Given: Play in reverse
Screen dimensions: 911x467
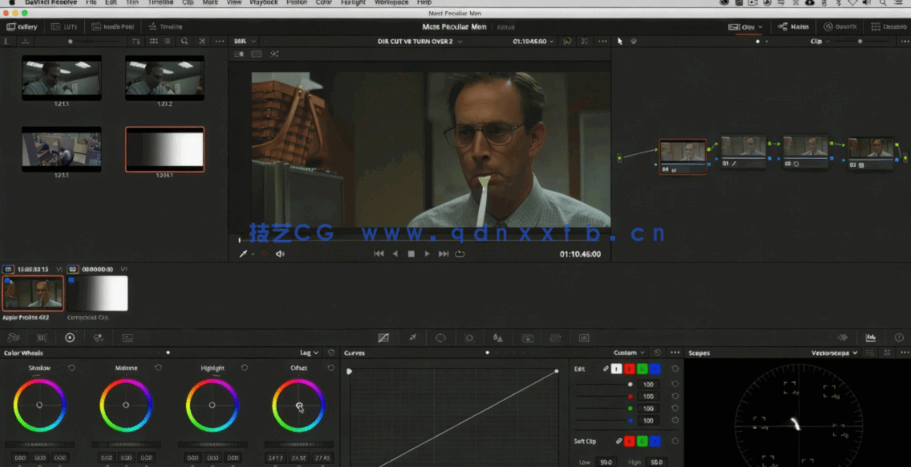Looking at the screenshot, I should click(x=395, y=254).
